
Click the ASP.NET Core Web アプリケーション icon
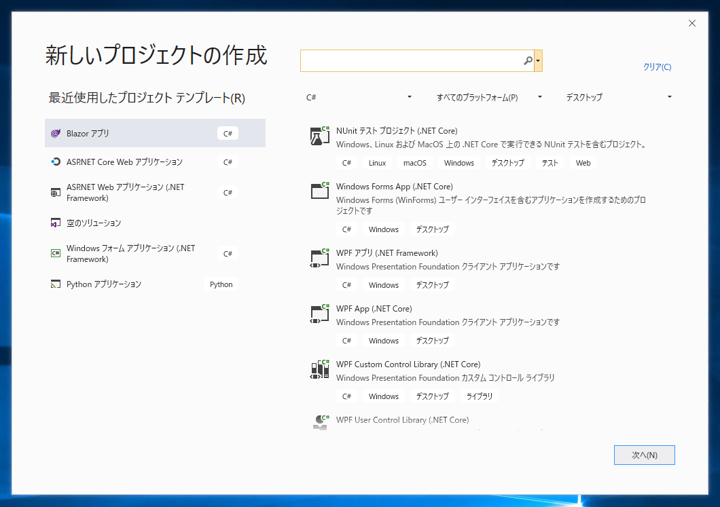[x=56, y=162]
